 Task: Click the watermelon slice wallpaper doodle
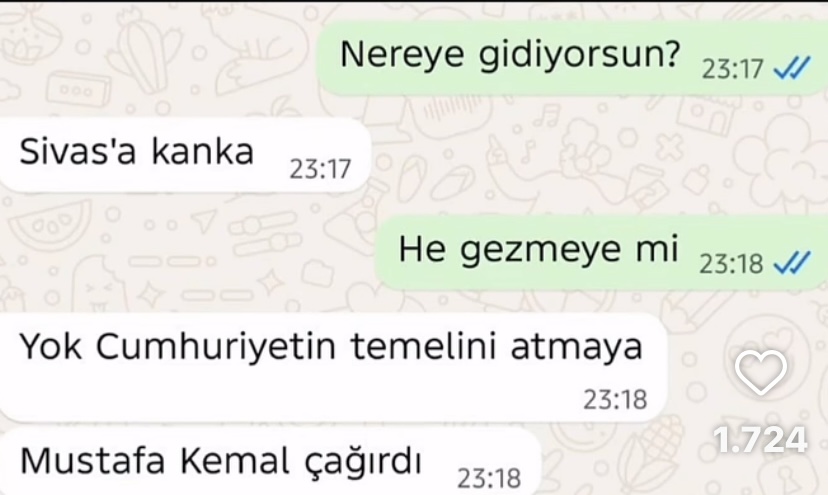coord(51,226)
